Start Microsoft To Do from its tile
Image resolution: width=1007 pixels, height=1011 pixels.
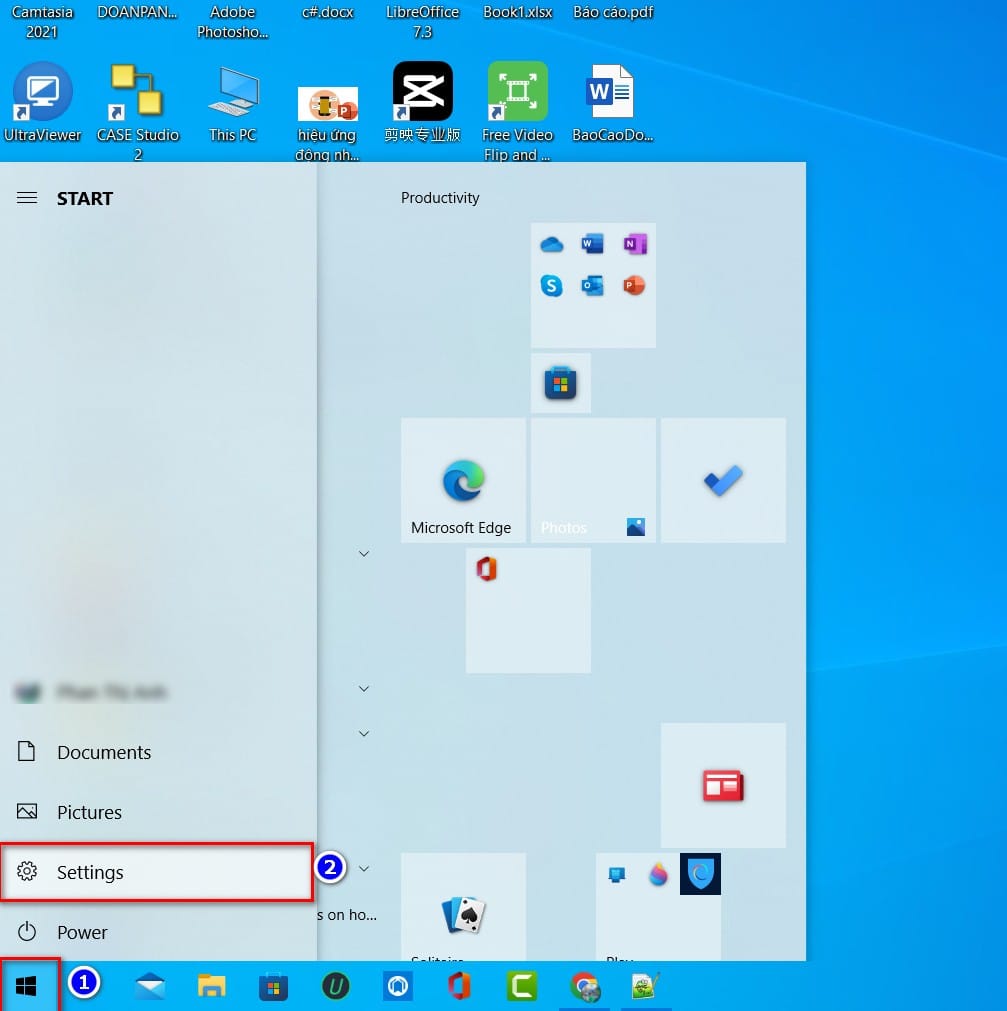click(722, 480)
